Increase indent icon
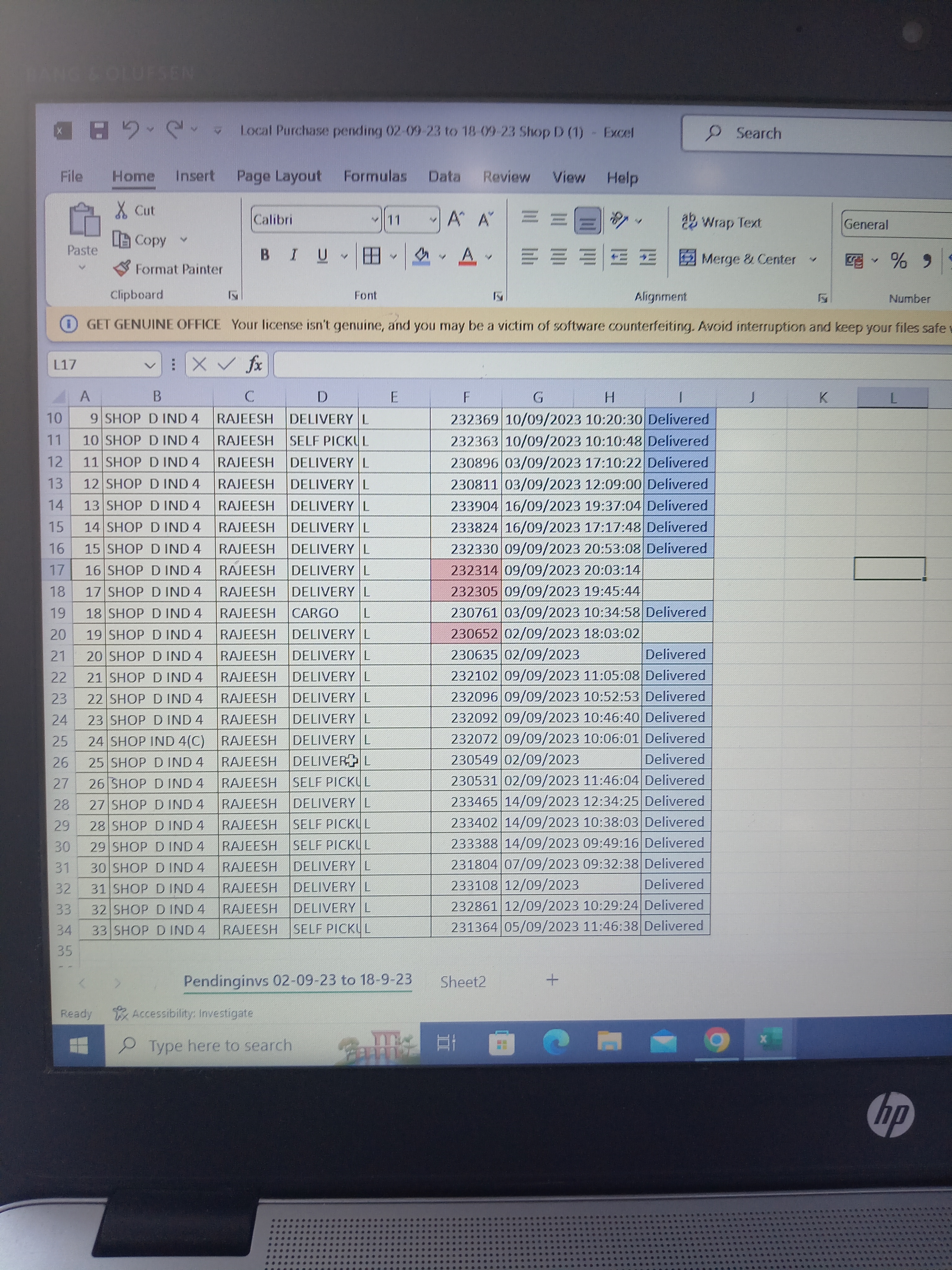The height and width of the screenshot is (1270, 952). 648,258
